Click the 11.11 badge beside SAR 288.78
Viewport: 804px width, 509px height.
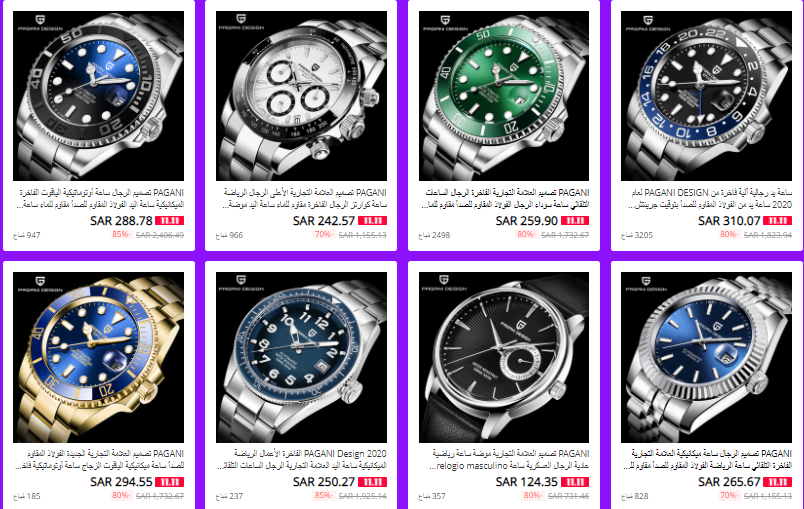pyautogui.click(x=169, y=221)
